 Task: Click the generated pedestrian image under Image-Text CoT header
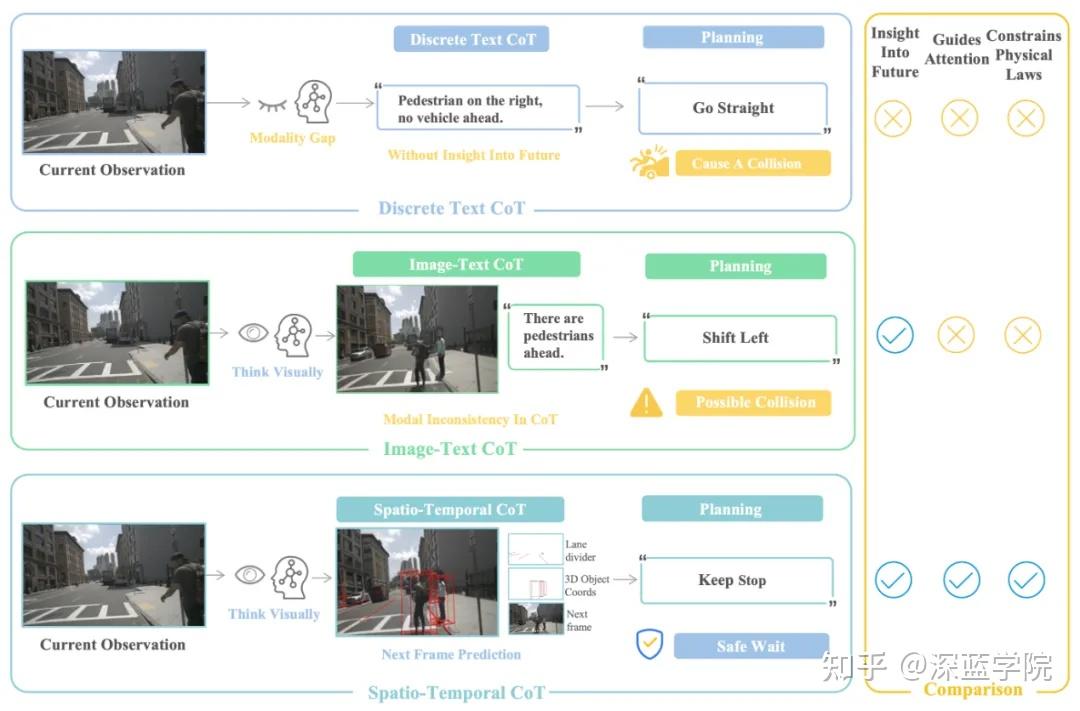pyautogui.click(x=417, y=339)
